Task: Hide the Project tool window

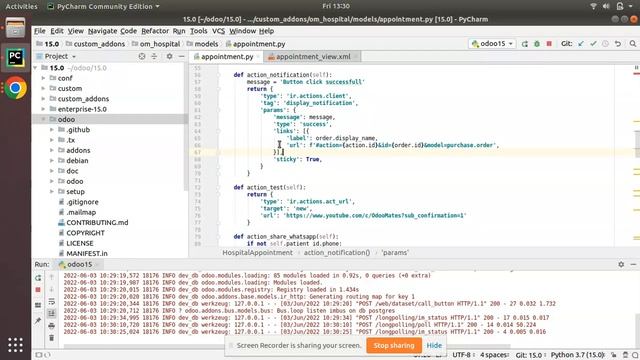Action: coord(182,56)
